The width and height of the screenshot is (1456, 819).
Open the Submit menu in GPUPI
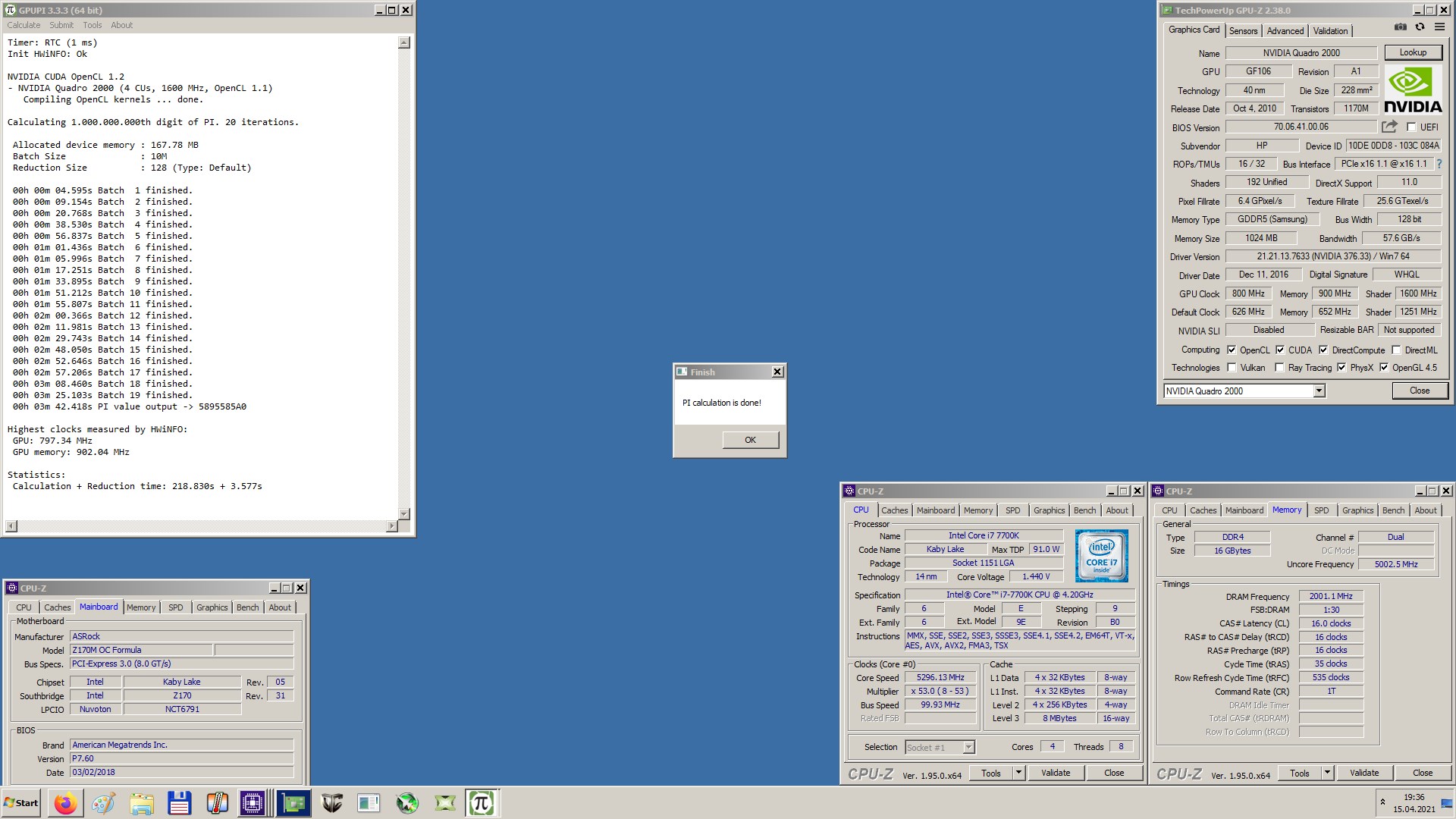(x=61, y=25)
